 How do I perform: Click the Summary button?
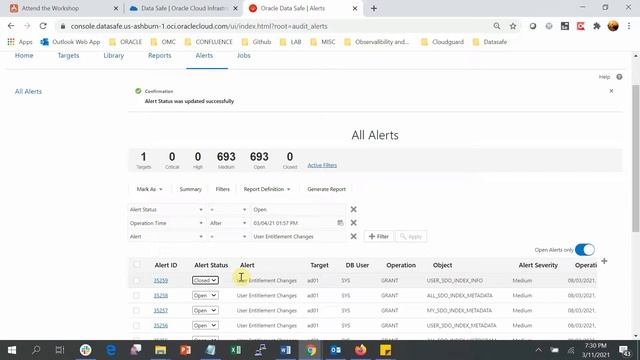tap(191, 189)
